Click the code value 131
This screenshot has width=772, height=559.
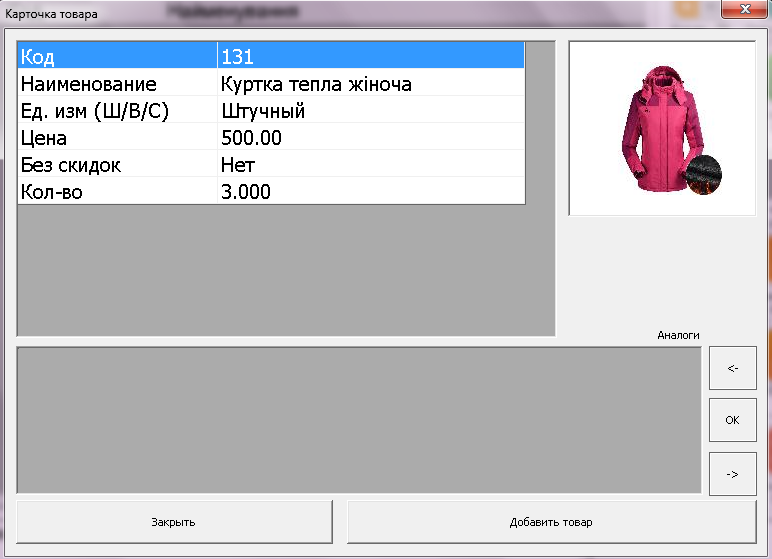click(x=370, y=56)
